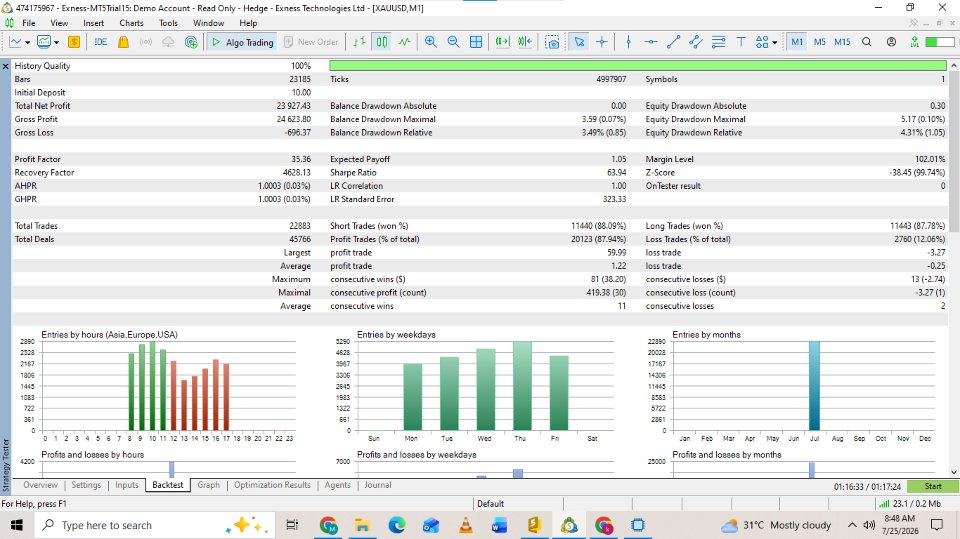The width and height of the screenshot is (960, 539).
Task: Switch to the Settings tab
Action: tap(86, 484)
